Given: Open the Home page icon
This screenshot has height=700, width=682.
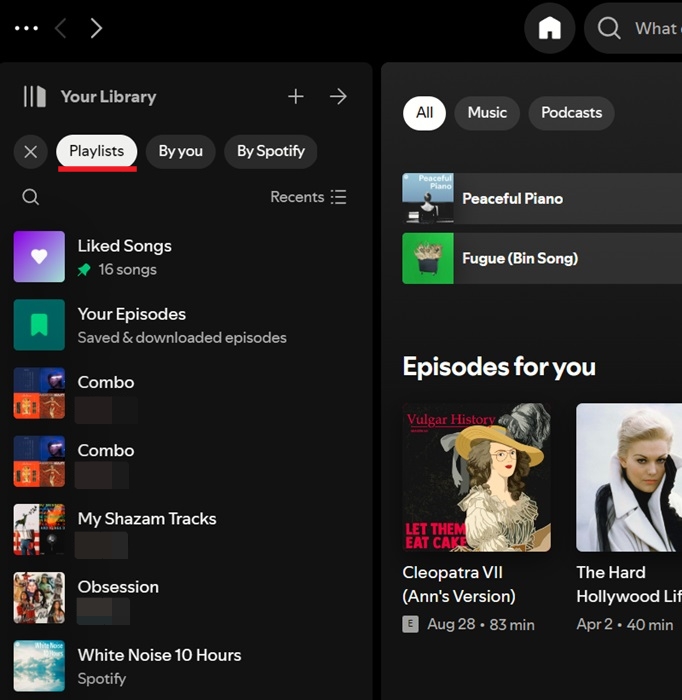Looking at the screenshot, I should click(549, 28).
